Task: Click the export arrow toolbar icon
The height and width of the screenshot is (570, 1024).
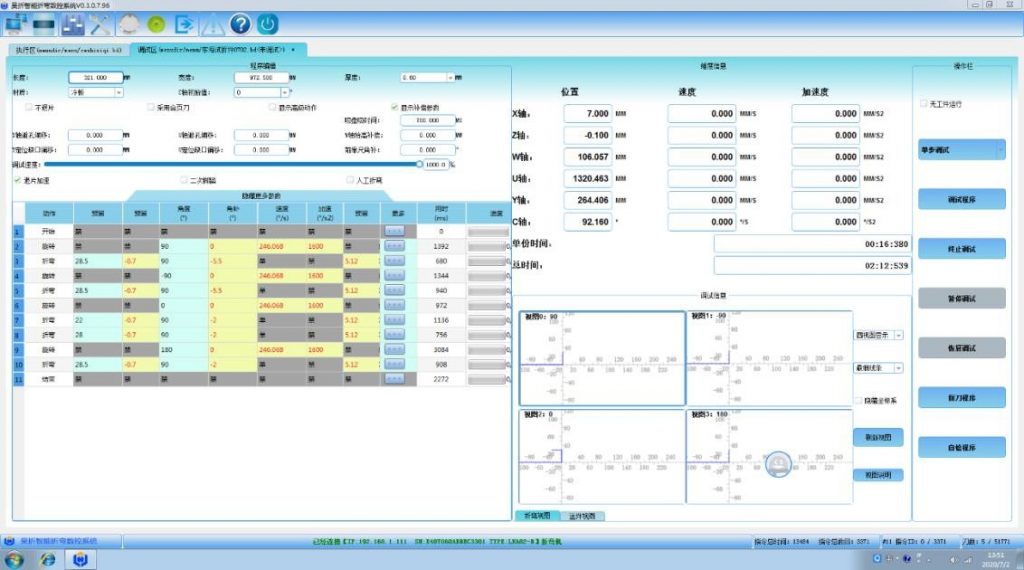Action: coord(184,25)
